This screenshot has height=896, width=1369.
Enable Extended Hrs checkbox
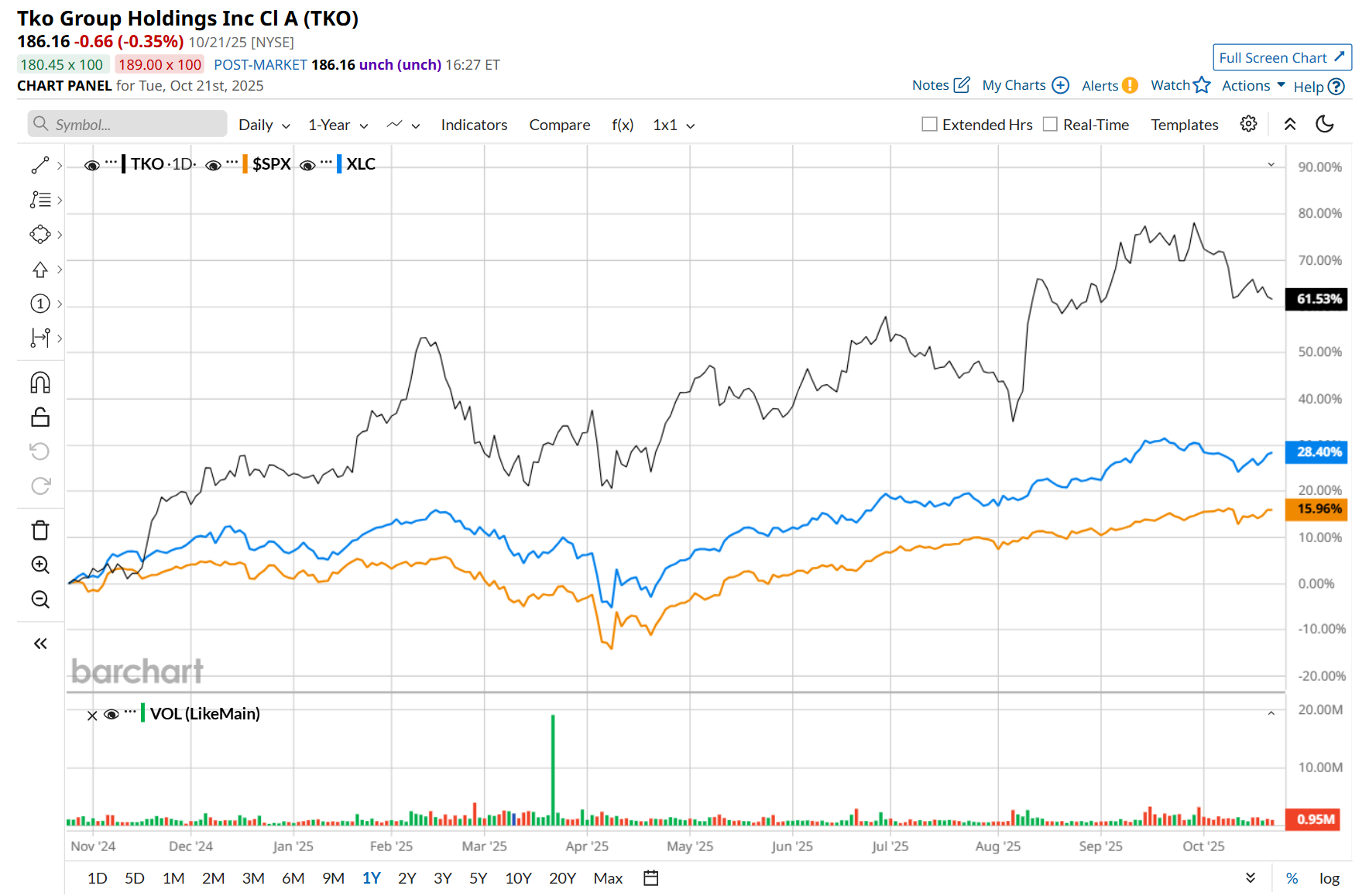click(930, 125)
